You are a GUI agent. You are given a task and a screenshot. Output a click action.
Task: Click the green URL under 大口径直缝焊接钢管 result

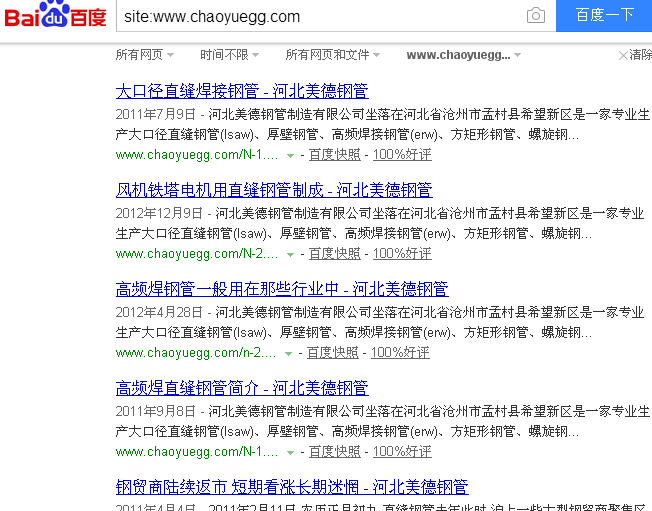coord(197,155)
